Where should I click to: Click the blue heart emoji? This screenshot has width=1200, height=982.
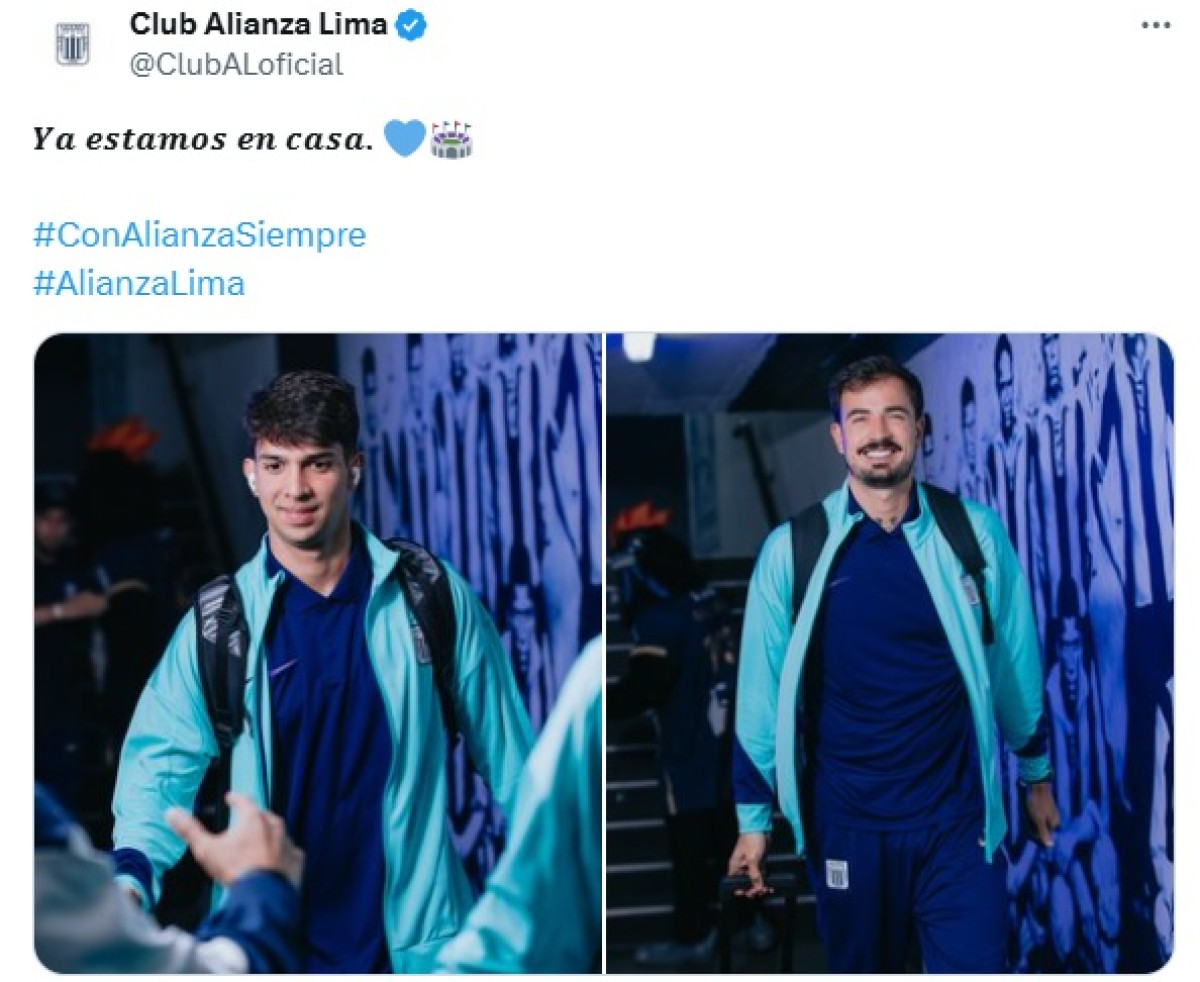(x=404, y=138)
